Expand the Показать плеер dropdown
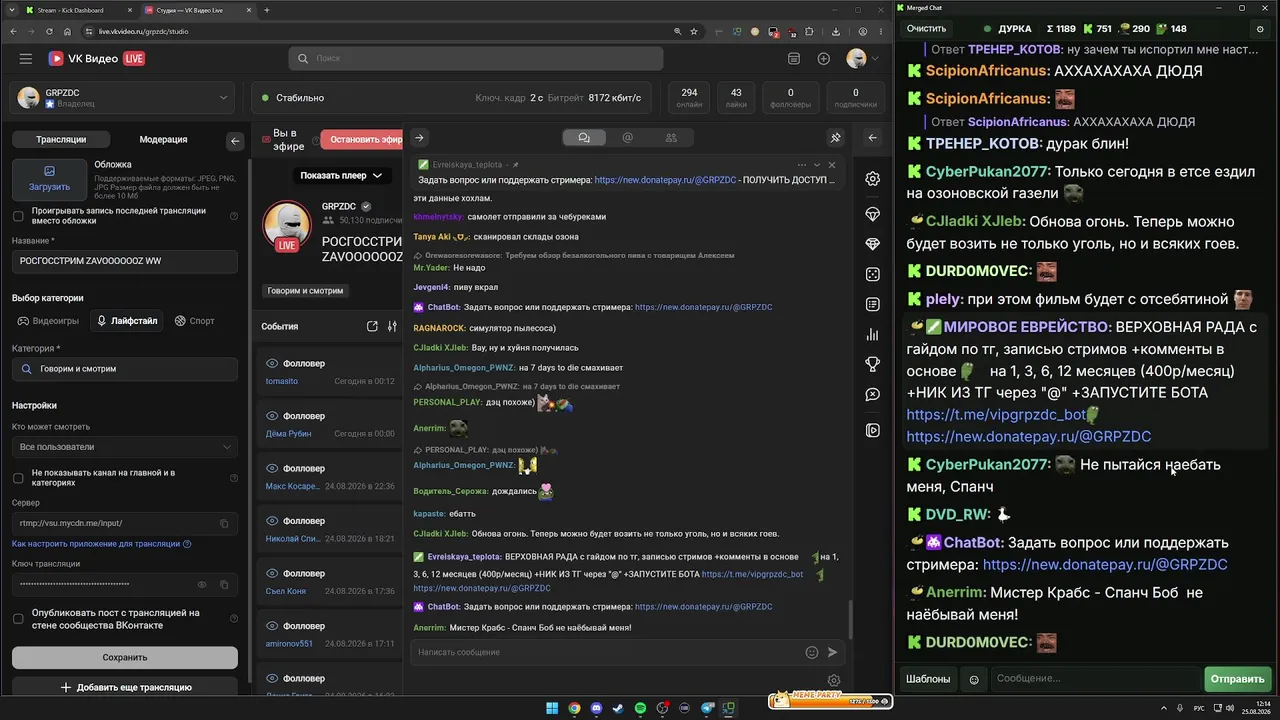 [x=341, y=175]
